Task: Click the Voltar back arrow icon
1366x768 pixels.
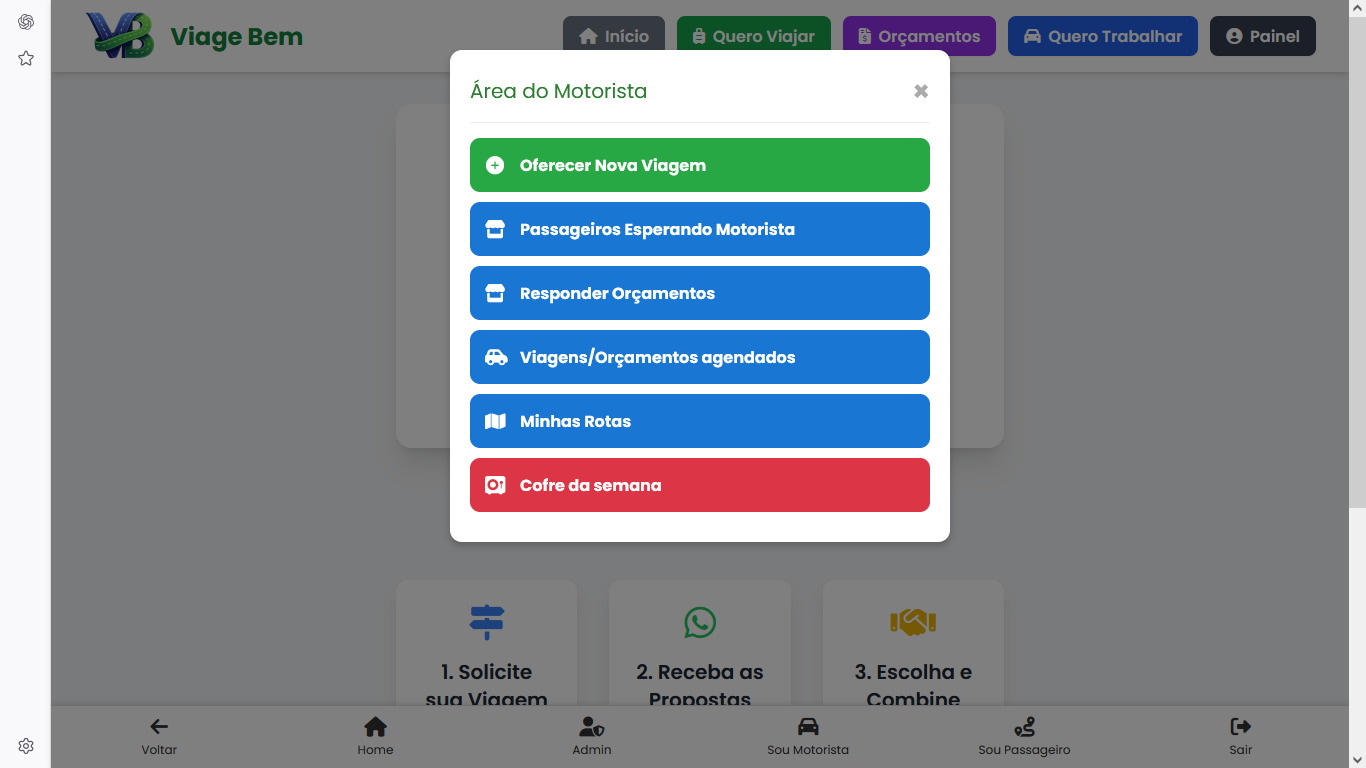Action: [159, 727]
